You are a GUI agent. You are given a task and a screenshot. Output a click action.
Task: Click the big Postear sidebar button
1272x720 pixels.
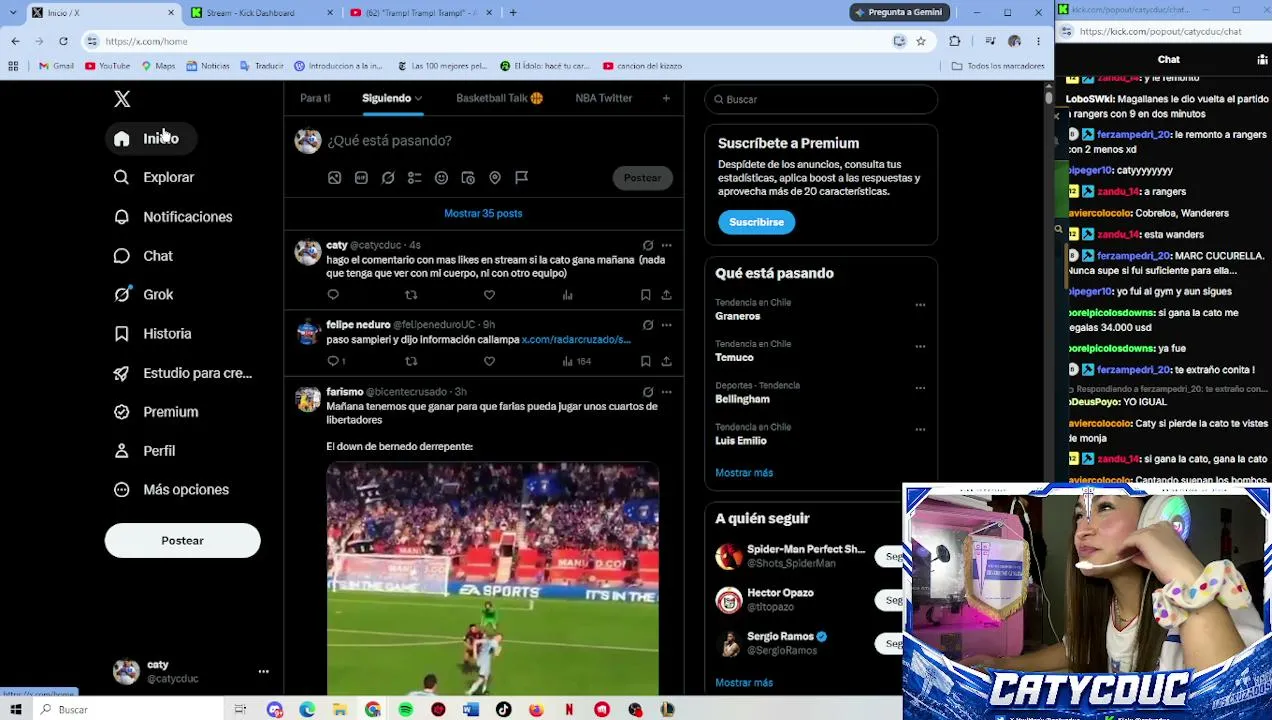pyautogui.click(x=182, y=541)
